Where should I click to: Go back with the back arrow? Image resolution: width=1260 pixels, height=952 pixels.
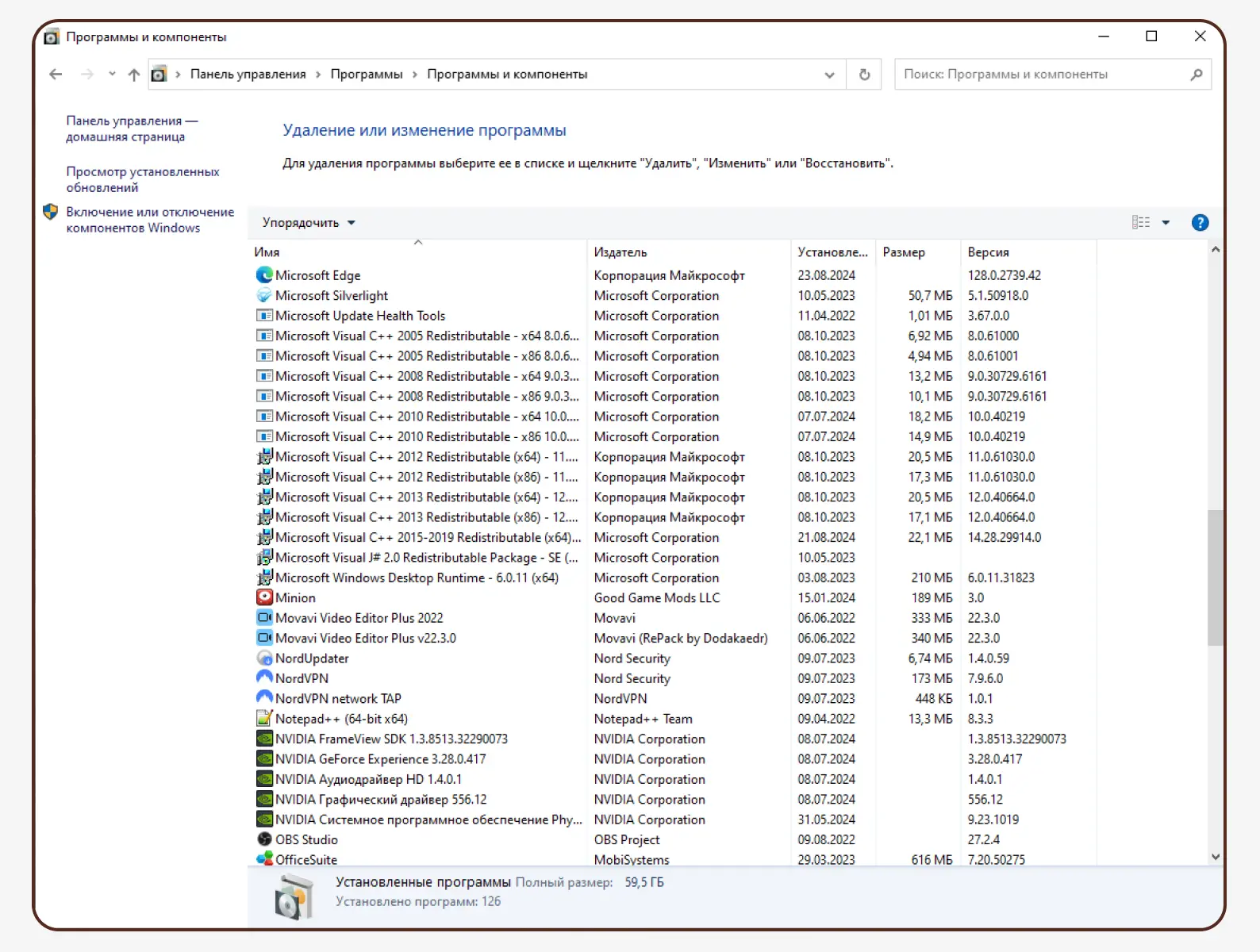(56, 75)
